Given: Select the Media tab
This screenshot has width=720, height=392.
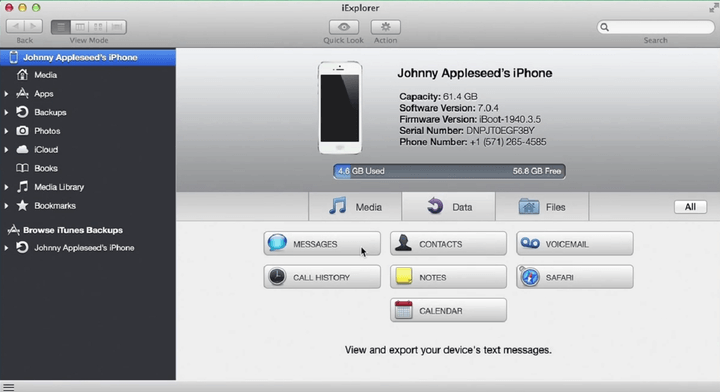Looking at the screenshot, I should [x=355, y=207].
